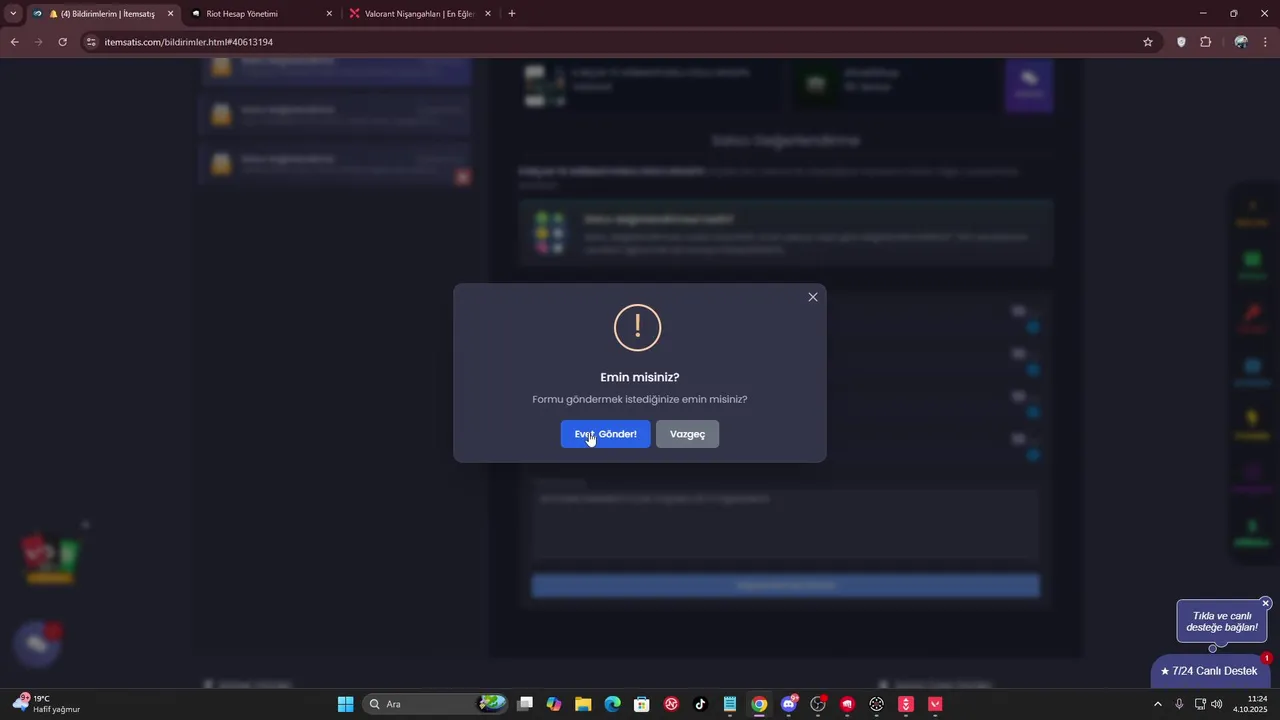This screenshot has height=720, width=1280.
Task: Close the Emin misiniz dialog with X
Action: [813, 297]
